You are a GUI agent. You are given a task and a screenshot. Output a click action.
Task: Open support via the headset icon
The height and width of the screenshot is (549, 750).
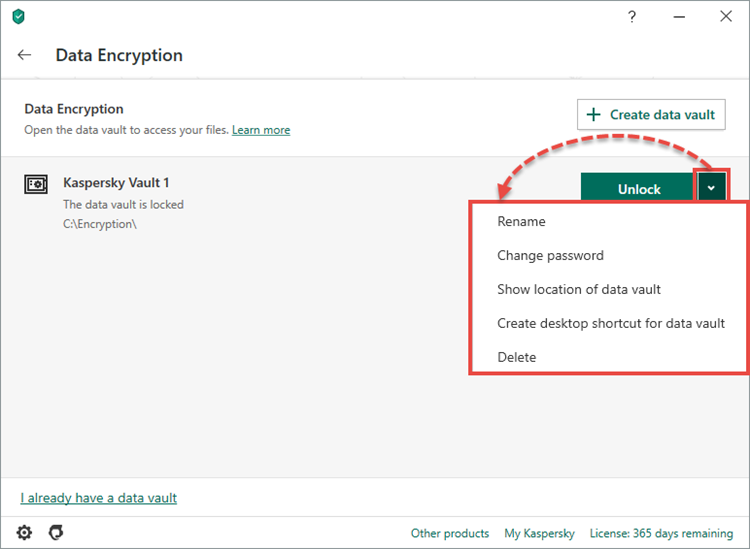57,532
